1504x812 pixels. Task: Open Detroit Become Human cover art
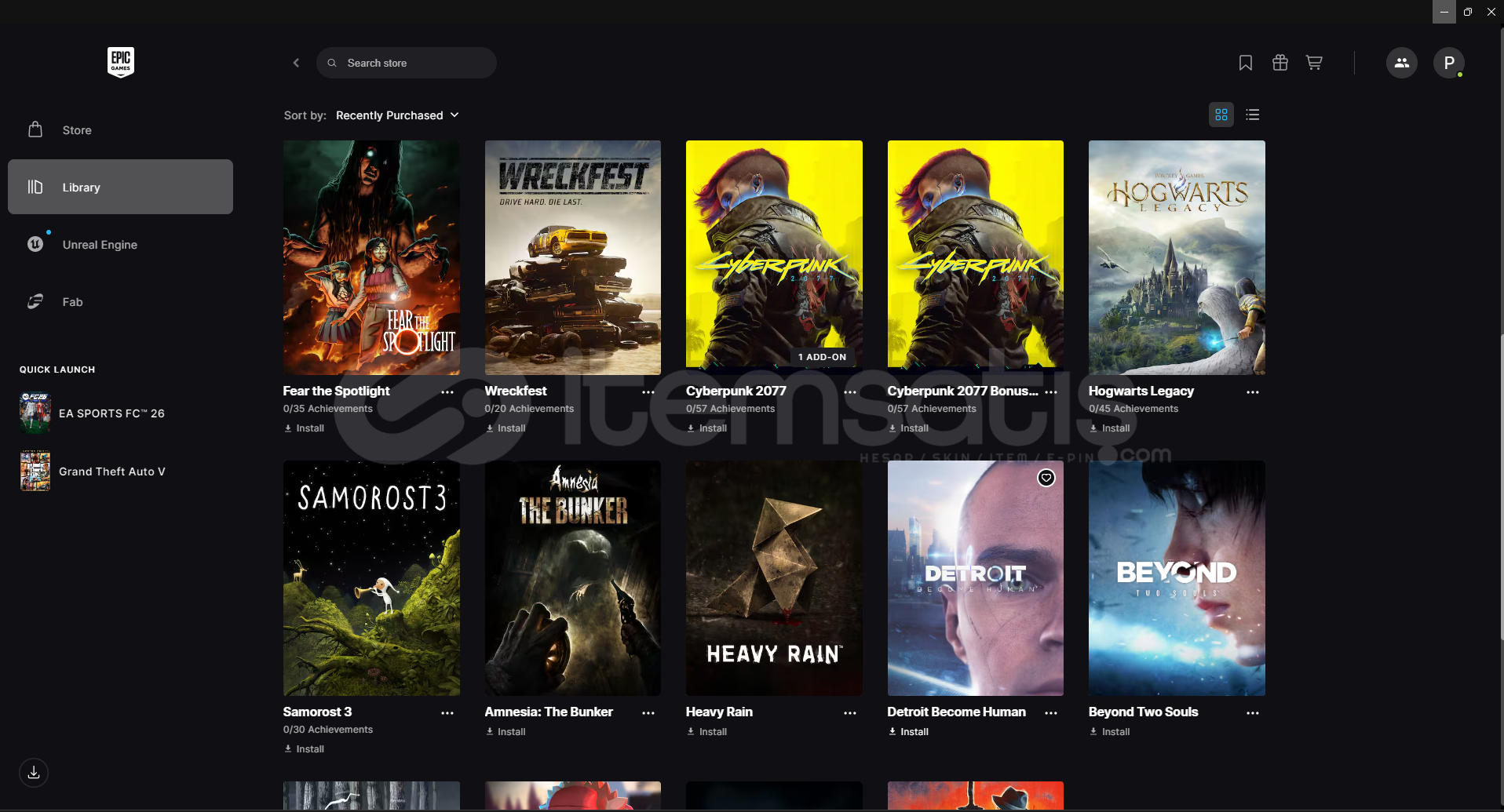click(976, 578)
